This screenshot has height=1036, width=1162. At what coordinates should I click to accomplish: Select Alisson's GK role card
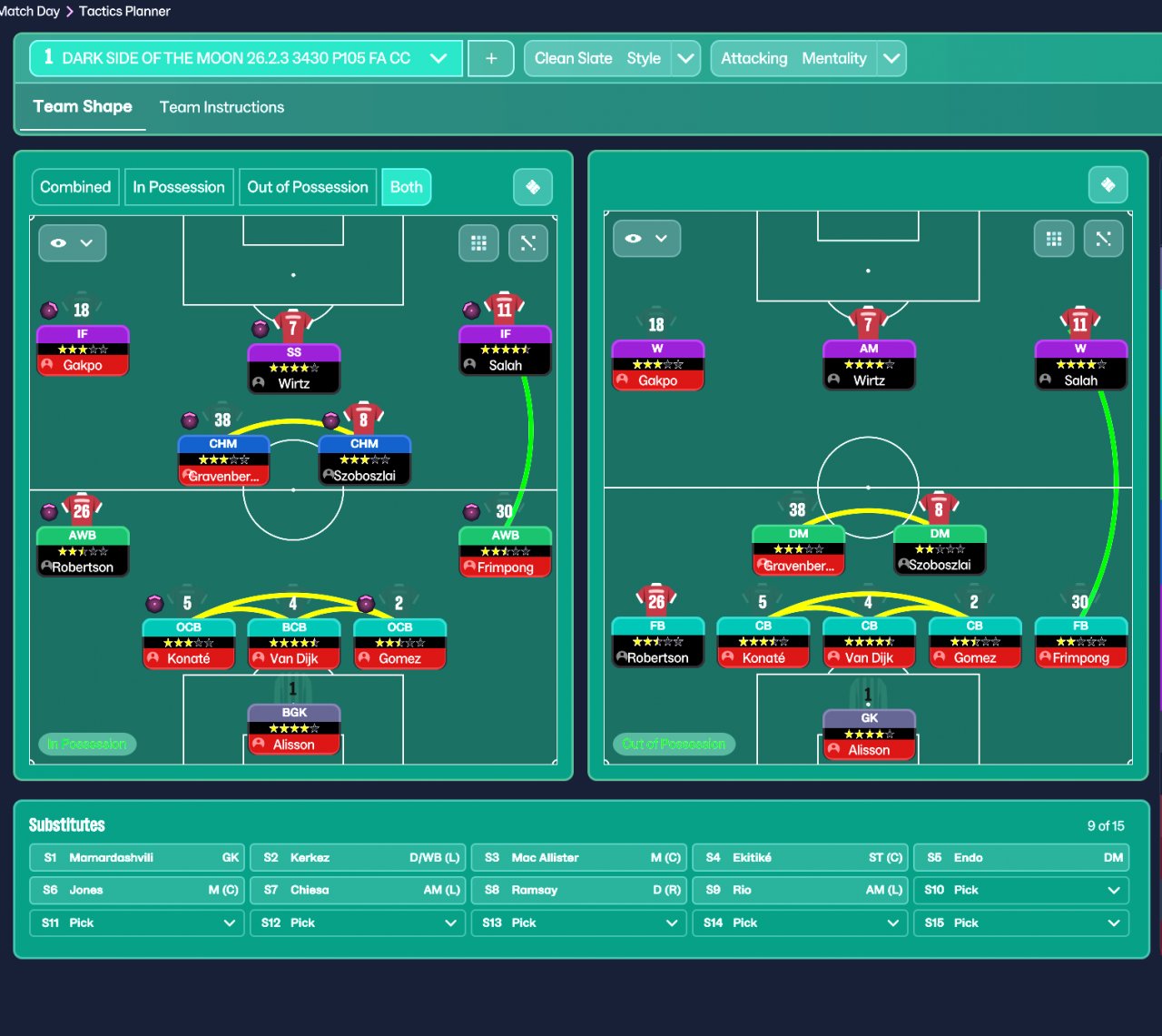pyautogui.click(x=869, y=735)
